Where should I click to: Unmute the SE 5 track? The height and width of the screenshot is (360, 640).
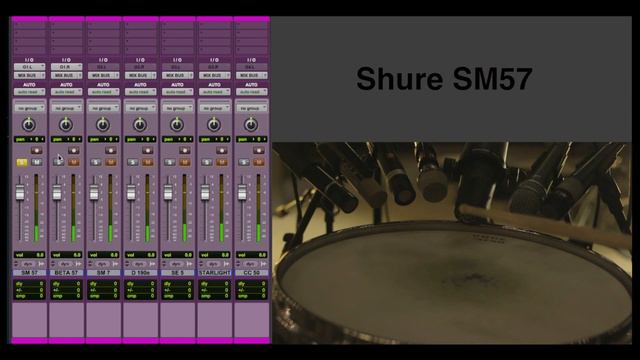(185, 162)
